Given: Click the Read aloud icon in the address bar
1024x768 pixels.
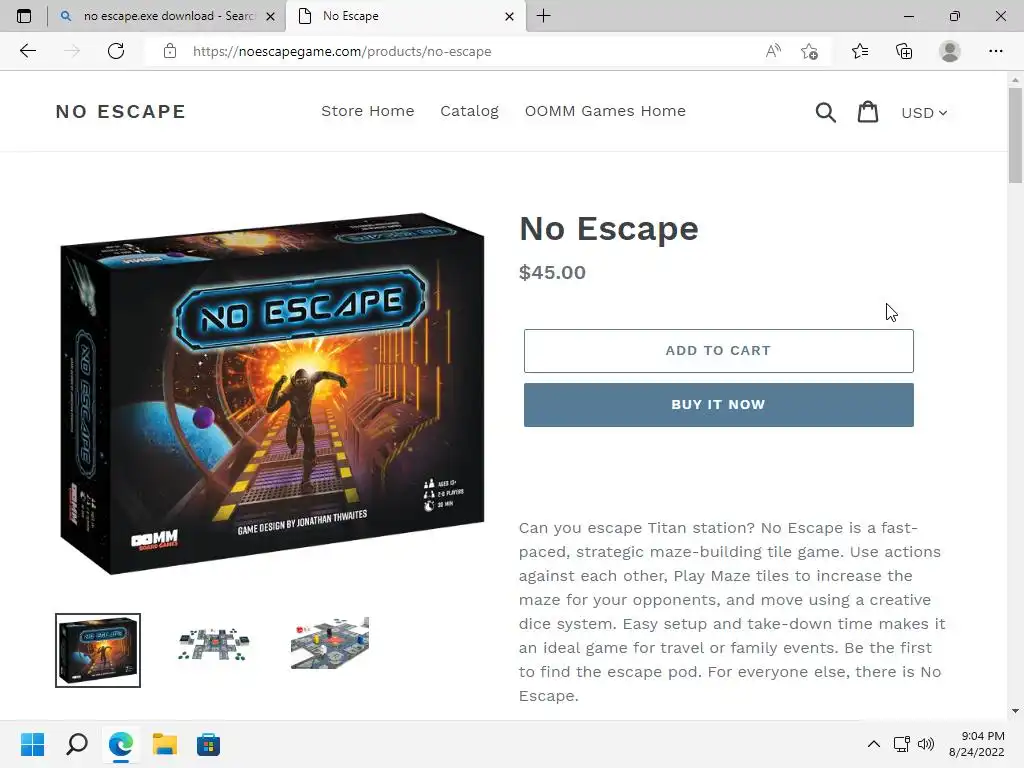Looking at the screenshot, I should pyautogui.click(x=773, y=51).
